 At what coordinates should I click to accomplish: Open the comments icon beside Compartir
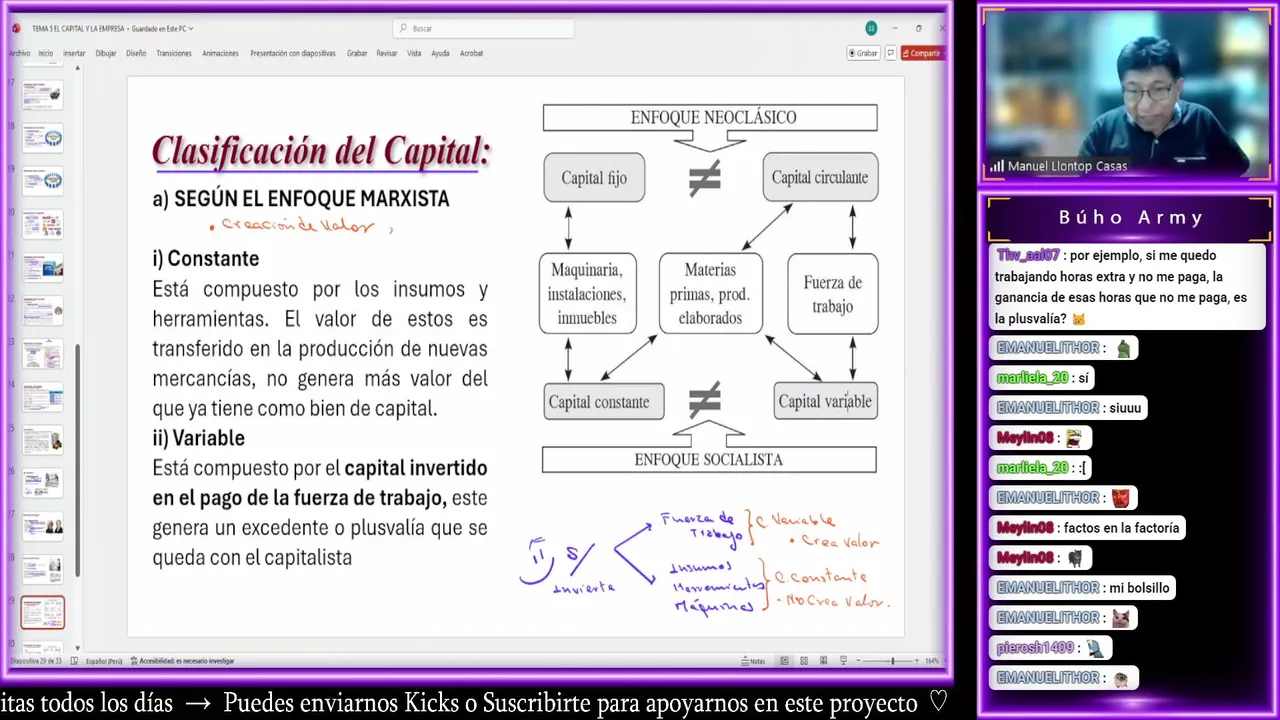[x=890, y=53]
